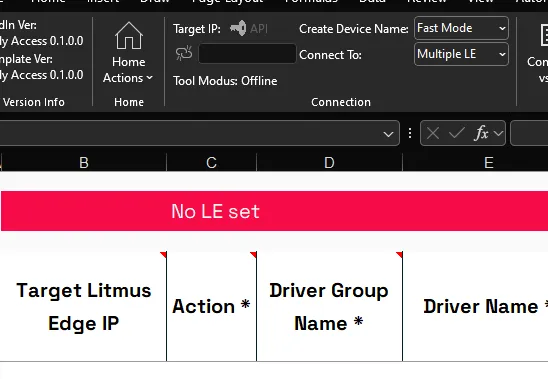Click the 'Target IP:' label
The width and height of the screenshot is (548, 379).
click(x=197, y=29)
